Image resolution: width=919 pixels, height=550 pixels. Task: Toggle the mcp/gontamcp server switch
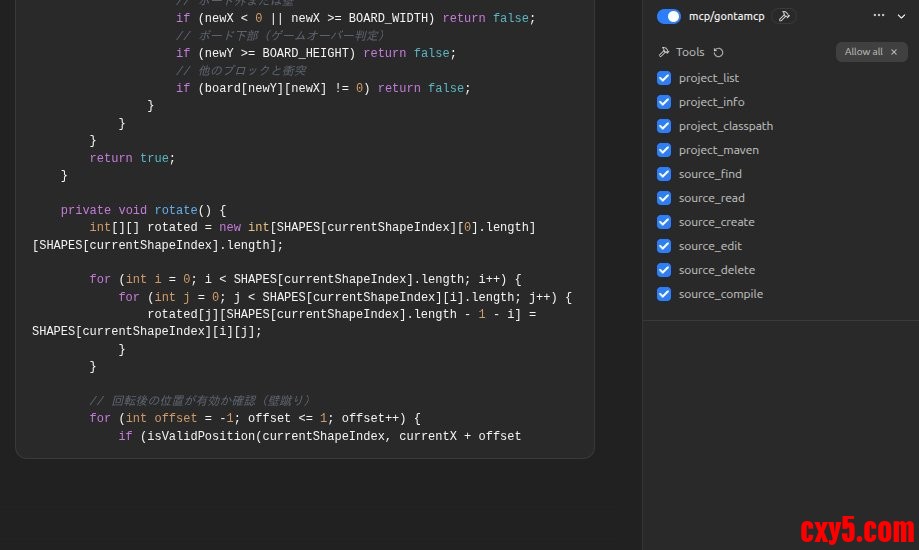669,16
